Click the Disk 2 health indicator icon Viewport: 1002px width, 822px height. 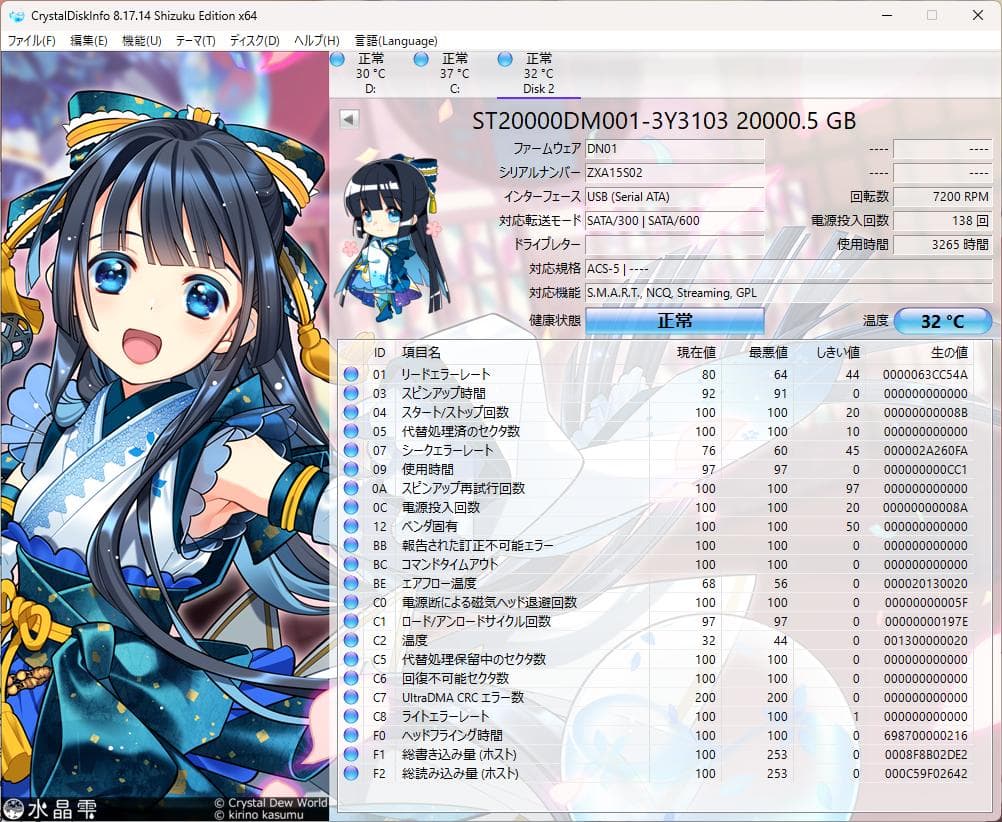[x=505, y=60]
